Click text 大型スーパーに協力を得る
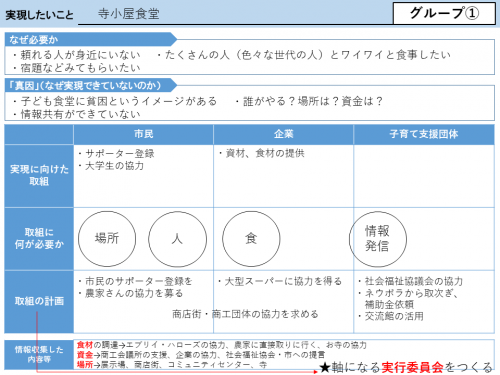This screenshot has height=375, width=500. click(x=283, y=281)
